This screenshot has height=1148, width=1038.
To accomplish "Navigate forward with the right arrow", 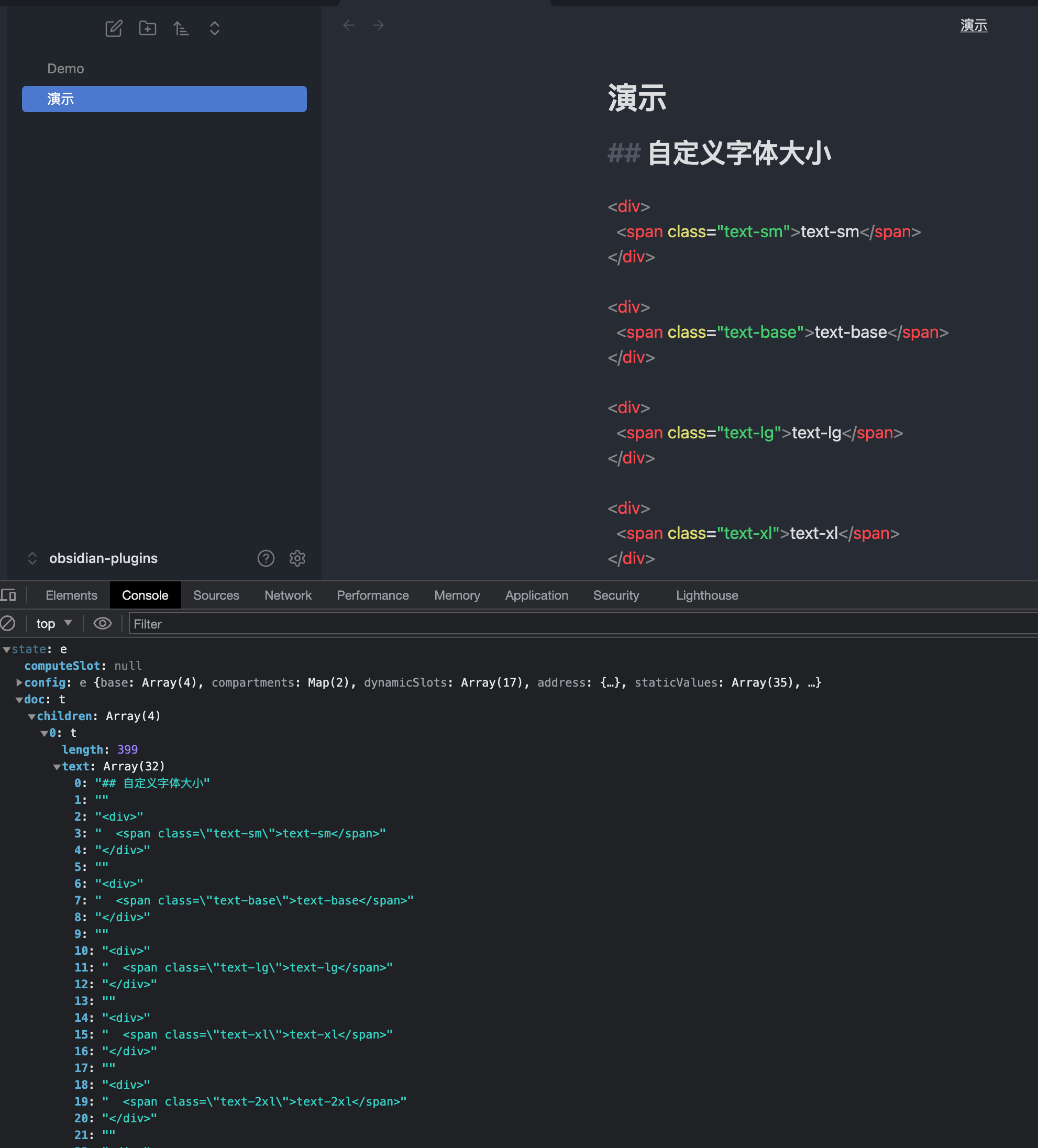I will tap(378, 25).
